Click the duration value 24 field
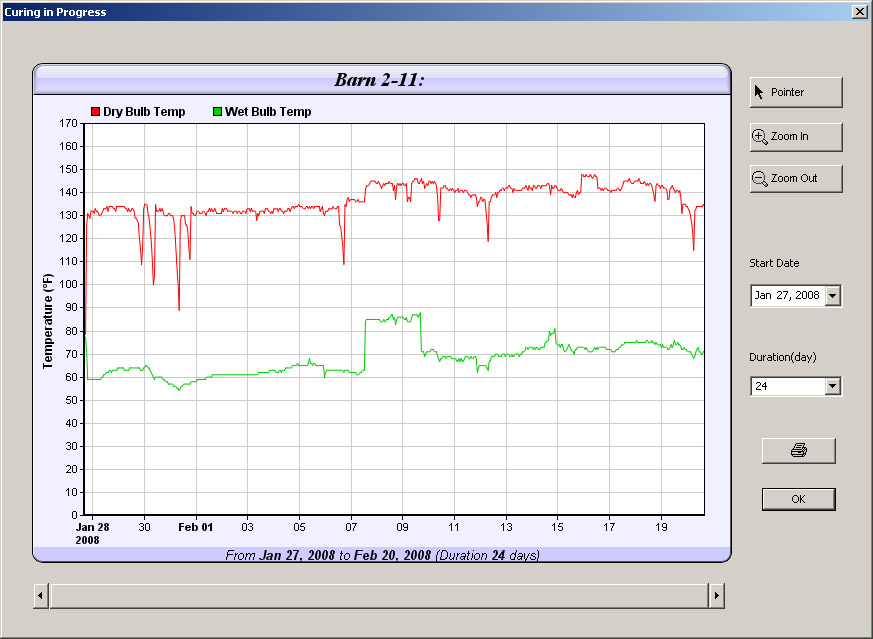873x639 pixels. tap(787, 386)
